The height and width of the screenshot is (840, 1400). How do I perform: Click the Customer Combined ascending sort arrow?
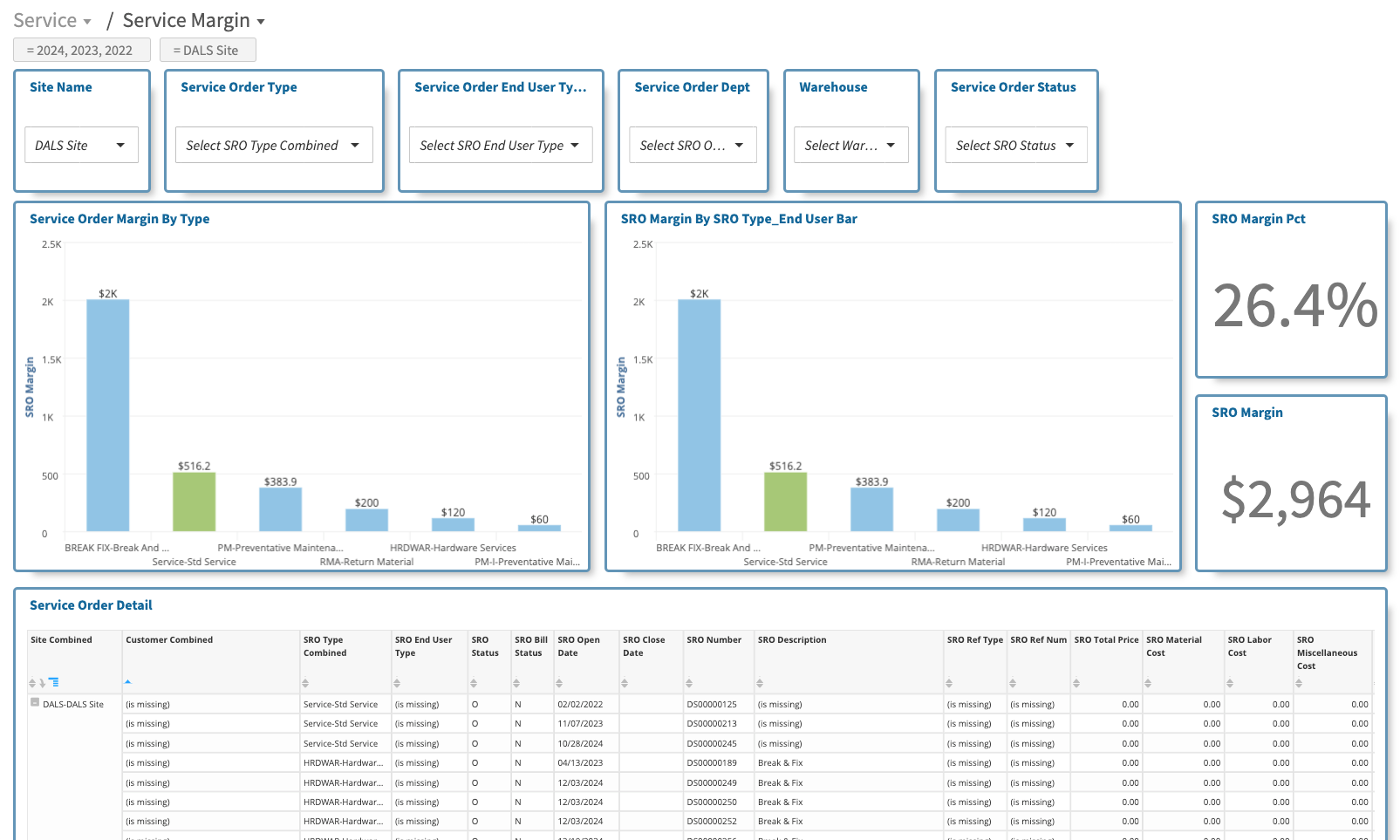click(127, 681)
